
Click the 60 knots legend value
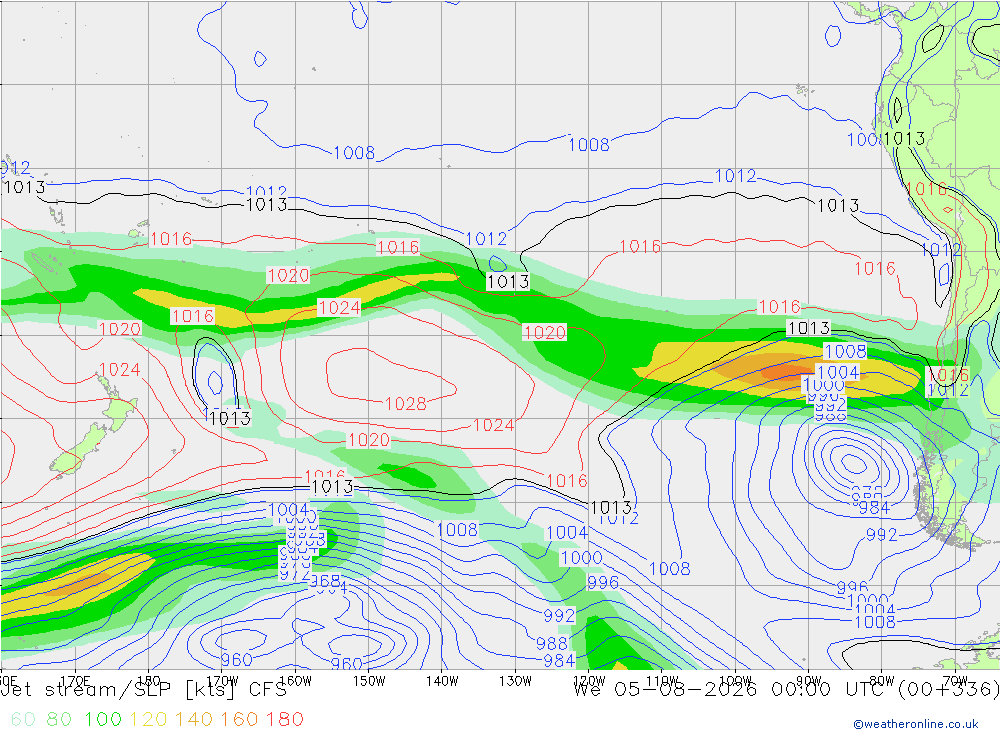(24, 719)
